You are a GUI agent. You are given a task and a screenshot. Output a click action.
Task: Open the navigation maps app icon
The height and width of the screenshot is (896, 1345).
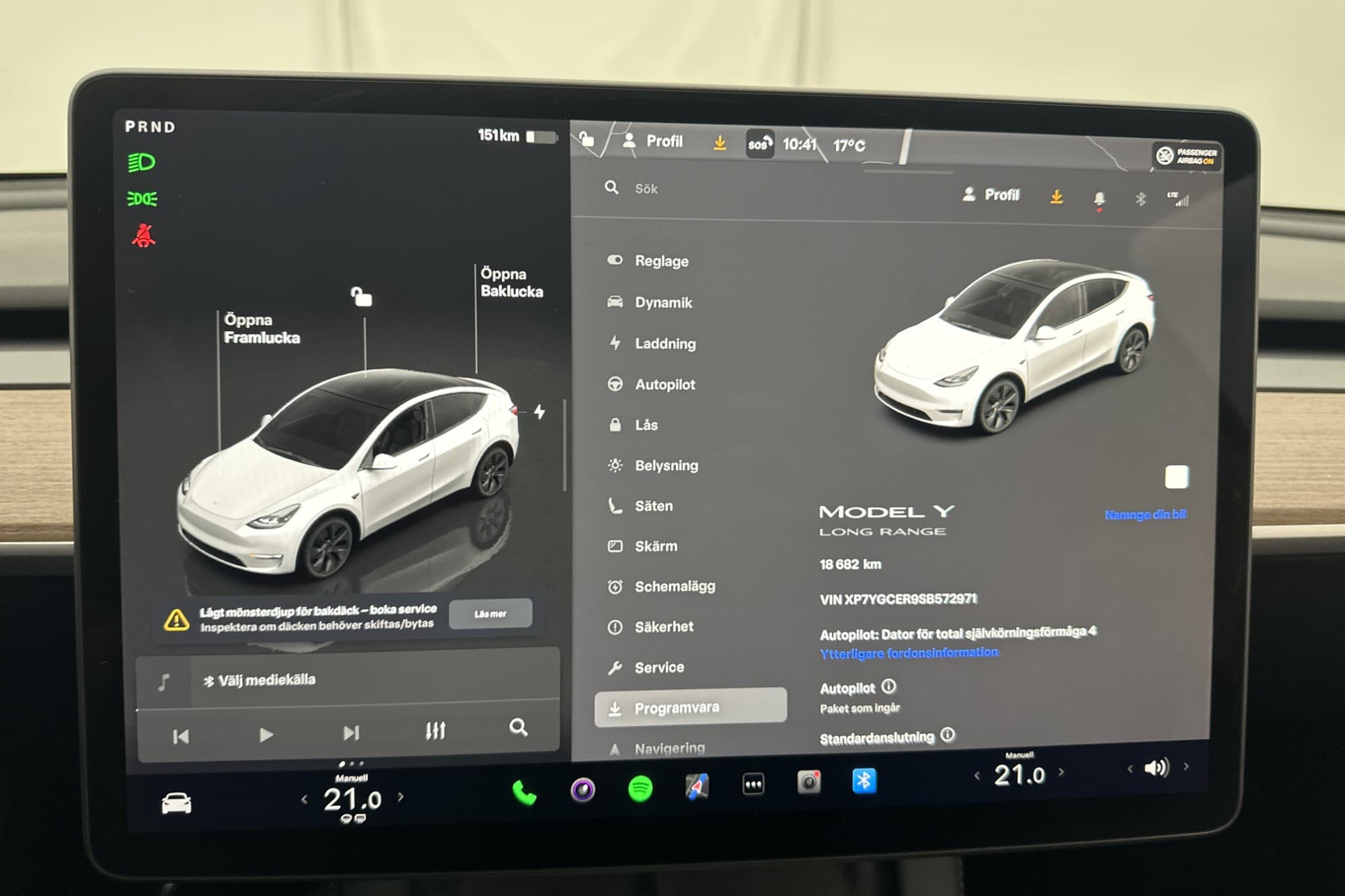click(697, 786)
